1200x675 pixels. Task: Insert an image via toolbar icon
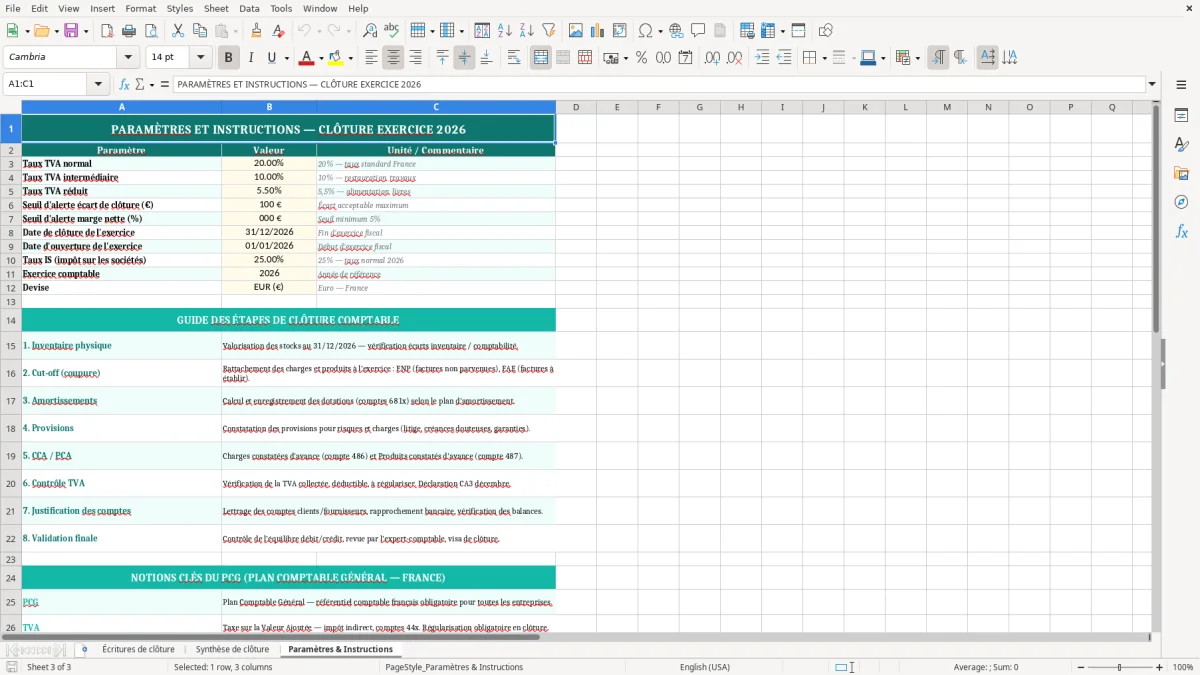pos(576,31)
